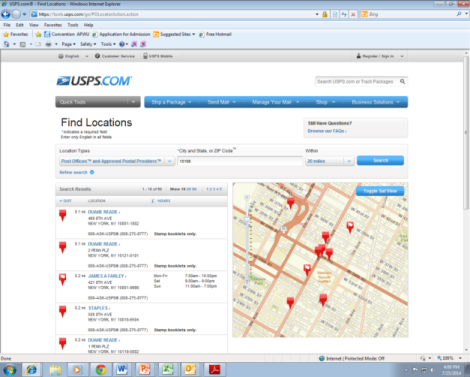This screenshot has width=470, height=377.
Task: Expand the Quick Tools dropdown
Action: 98,102
